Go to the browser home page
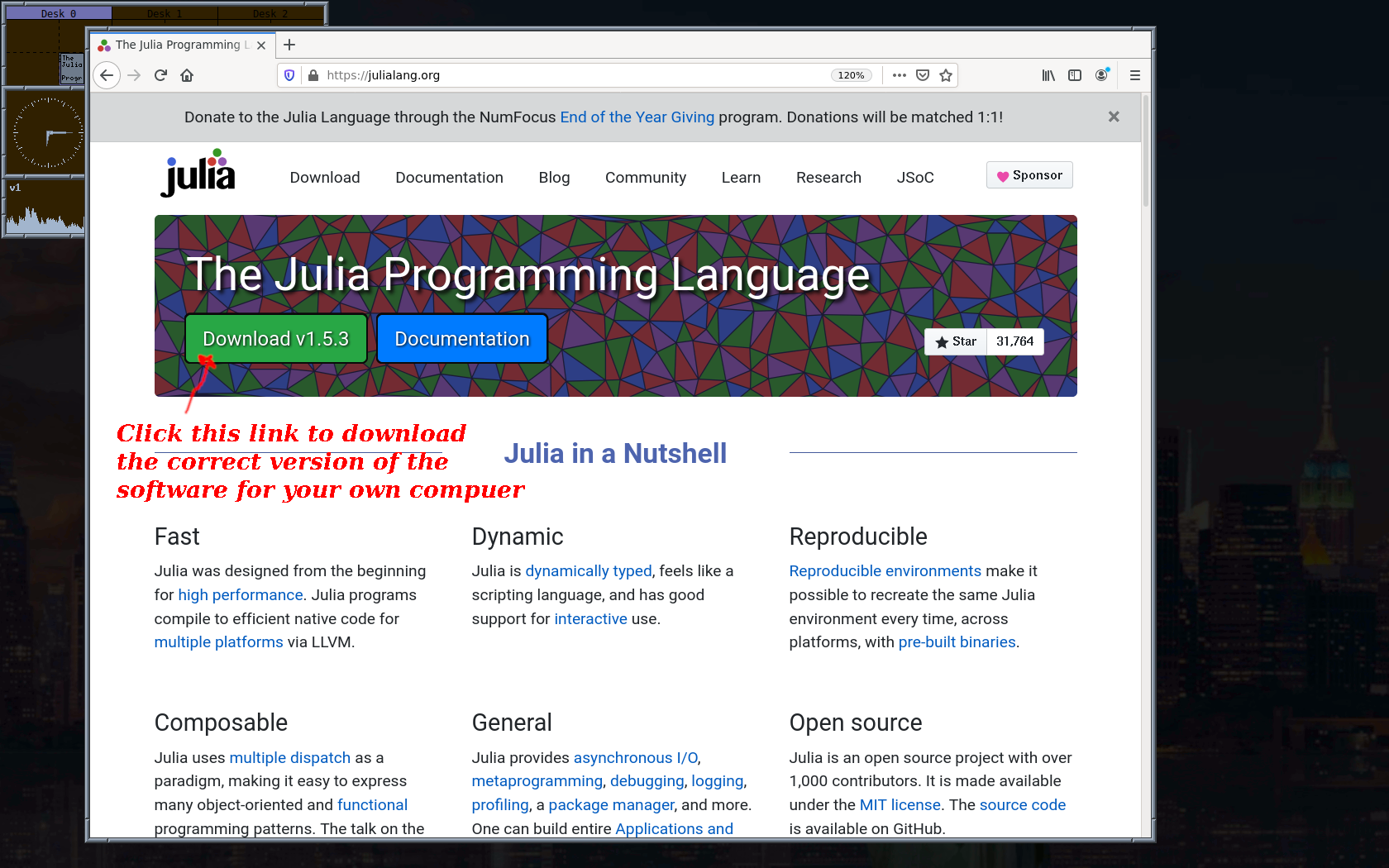The image size is (1389, 868). click(x=187, y=75)
